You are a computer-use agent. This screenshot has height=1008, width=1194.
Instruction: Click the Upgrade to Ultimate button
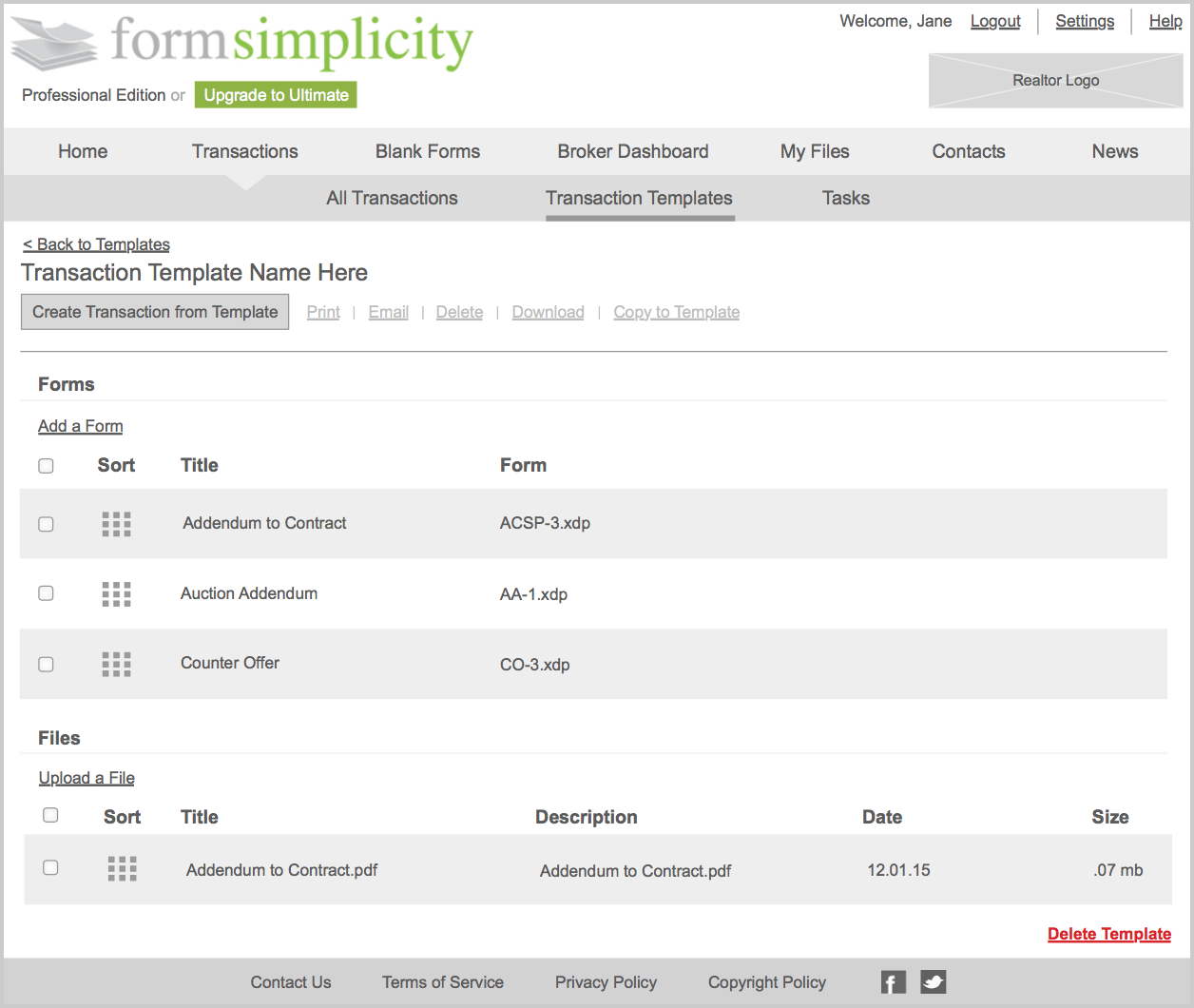point(276,95)
